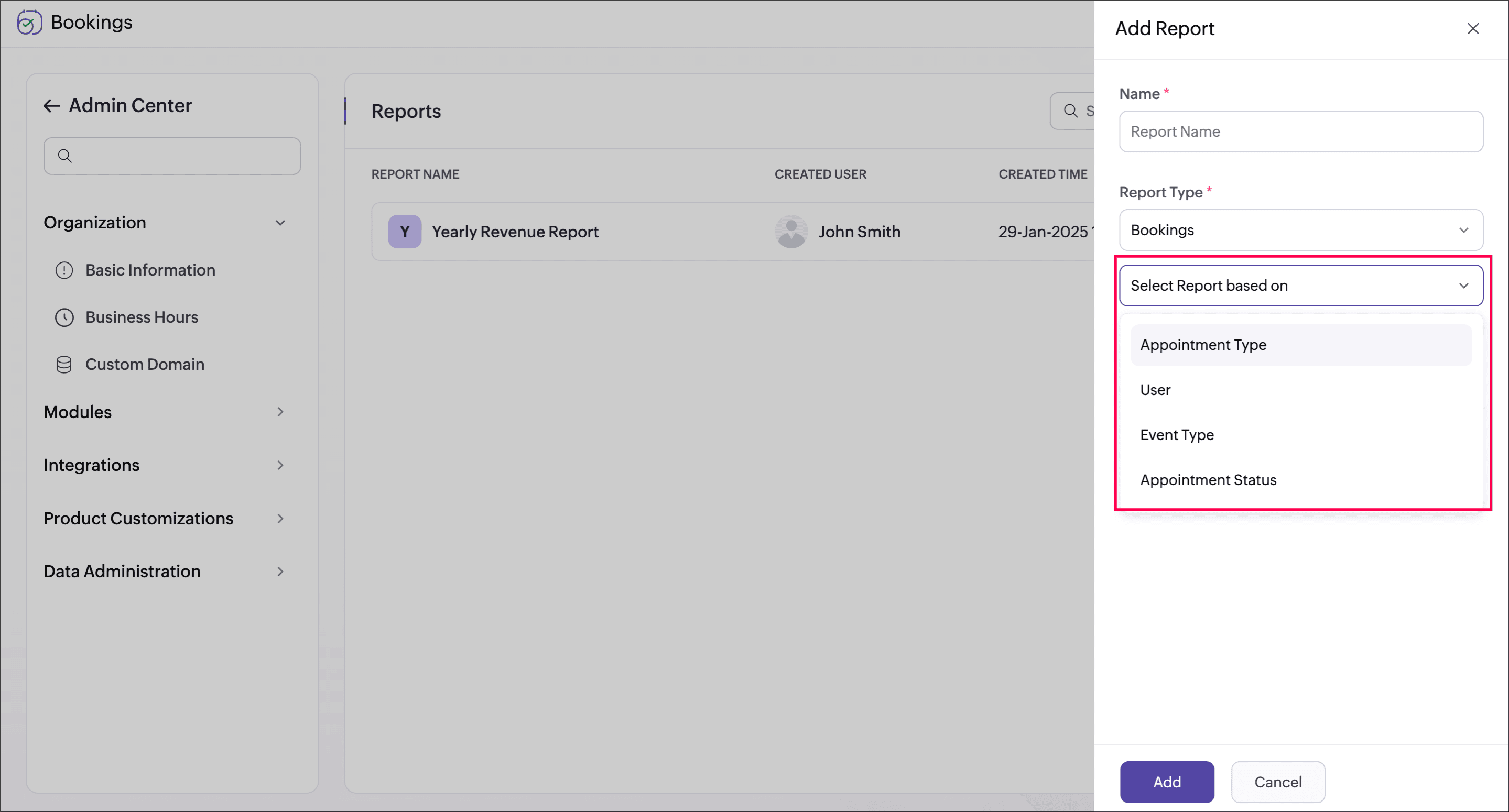This screenshot has height=812, width=1509.
Task: Click the CREATED USER column header
Action: [820, 174]
